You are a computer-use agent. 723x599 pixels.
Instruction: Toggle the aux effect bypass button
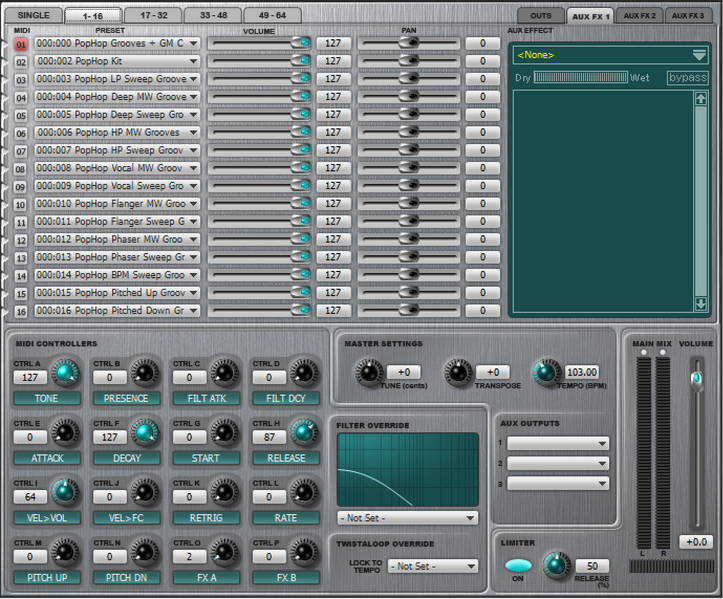687,77
